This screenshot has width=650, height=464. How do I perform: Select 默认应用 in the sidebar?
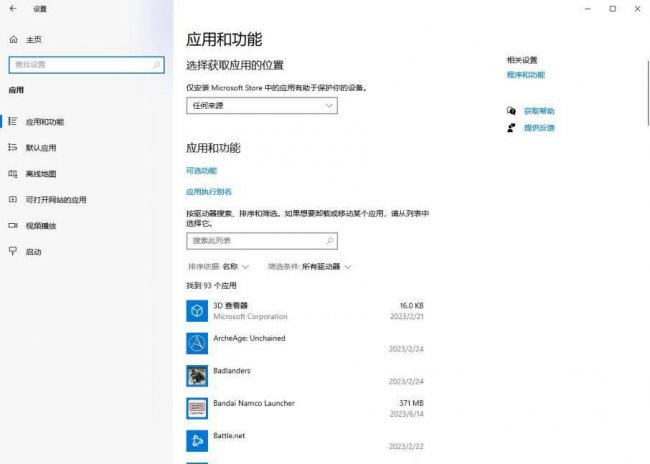(87, 148)
